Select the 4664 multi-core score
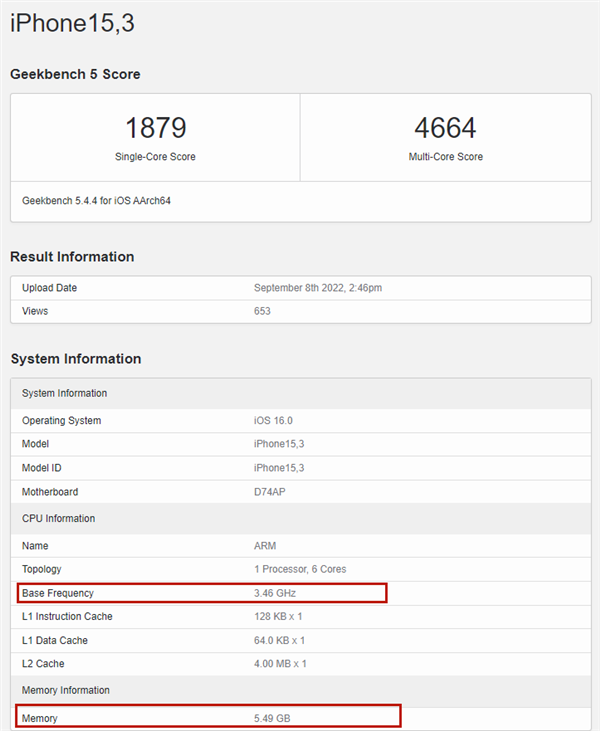600x731 pixels. (x=445, y=129)
